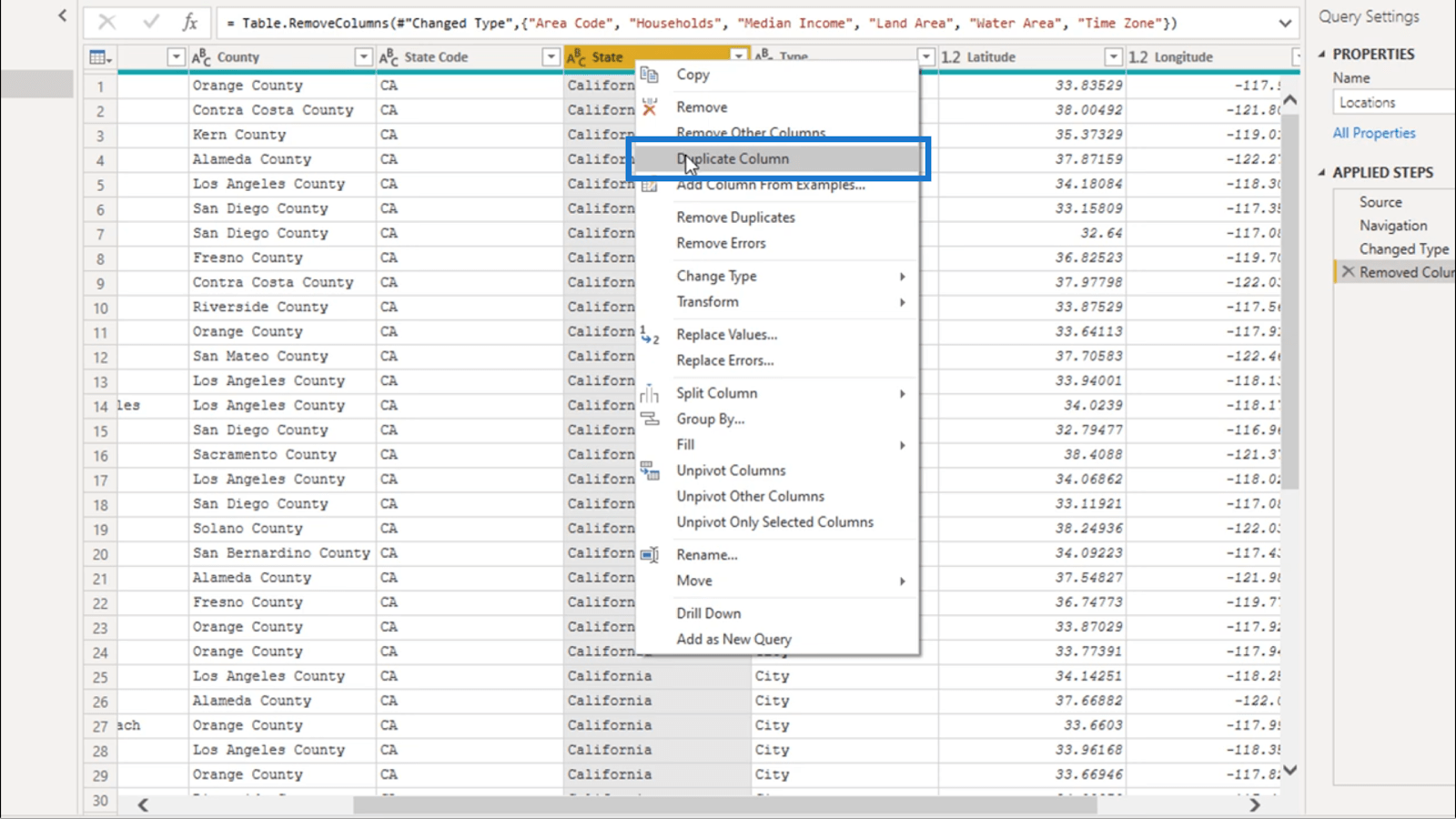Select the Navigation applied step
The image size is (1456, 819).
coord(1393,226)
